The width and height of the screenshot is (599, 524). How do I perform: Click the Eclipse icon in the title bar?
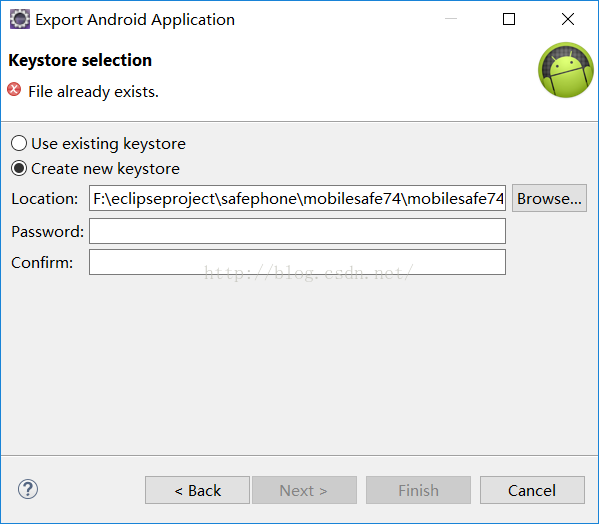coord(19,19)
